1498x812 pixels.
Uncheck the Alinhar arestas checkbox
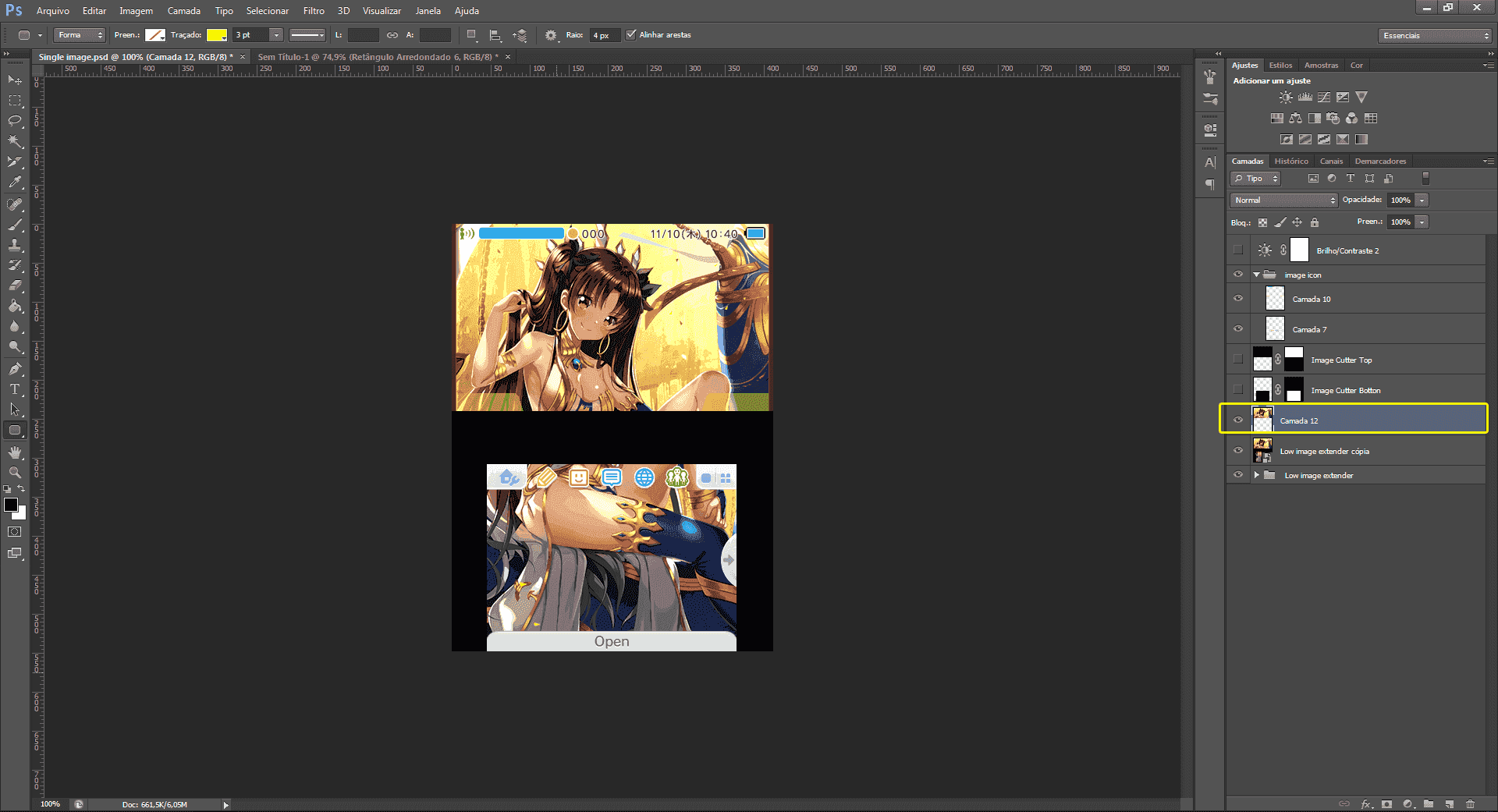pyautogui.click(x=631, y=34)
